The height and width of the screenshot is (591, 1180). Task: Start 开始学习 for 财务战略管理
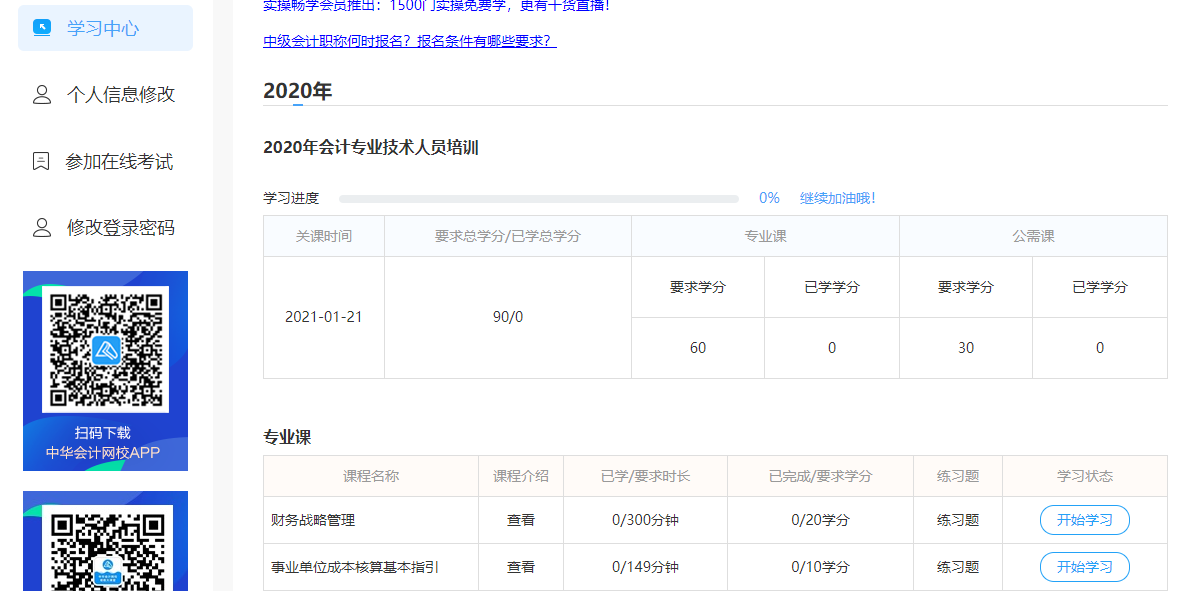tap(1084, 520)
